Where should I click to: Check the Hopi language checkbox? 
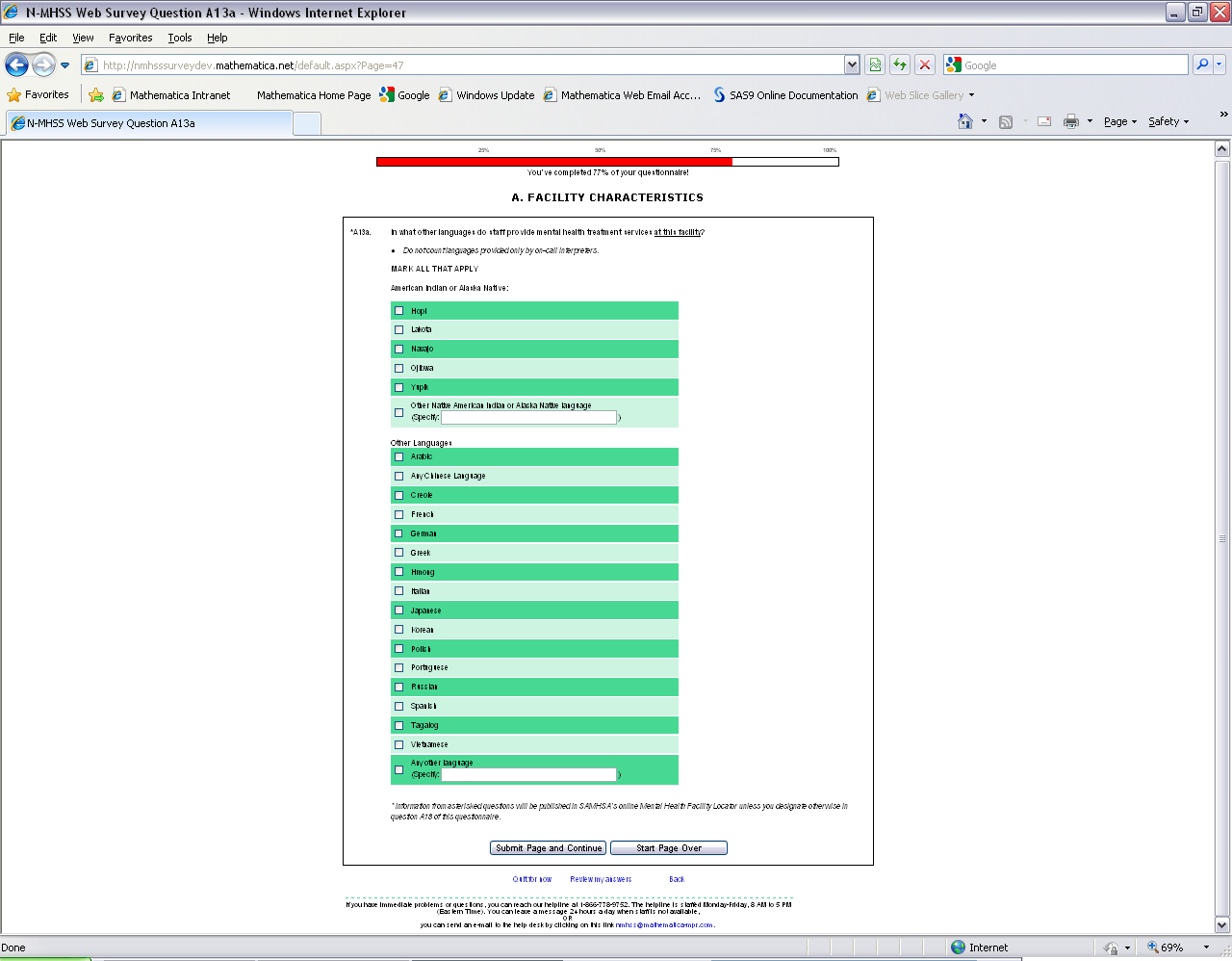[399, 311]
